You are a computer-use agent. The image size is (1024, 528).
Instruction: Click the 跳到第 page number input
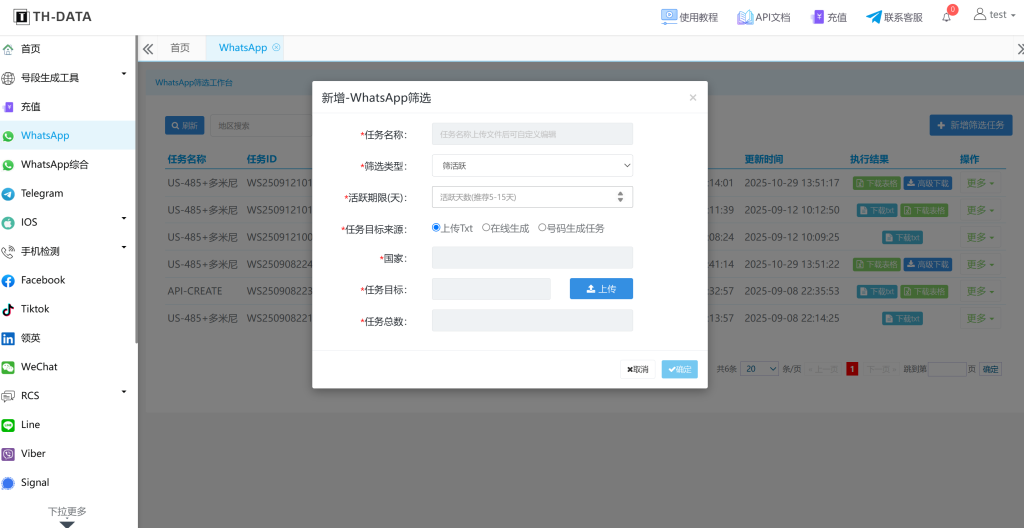[947, 369]
